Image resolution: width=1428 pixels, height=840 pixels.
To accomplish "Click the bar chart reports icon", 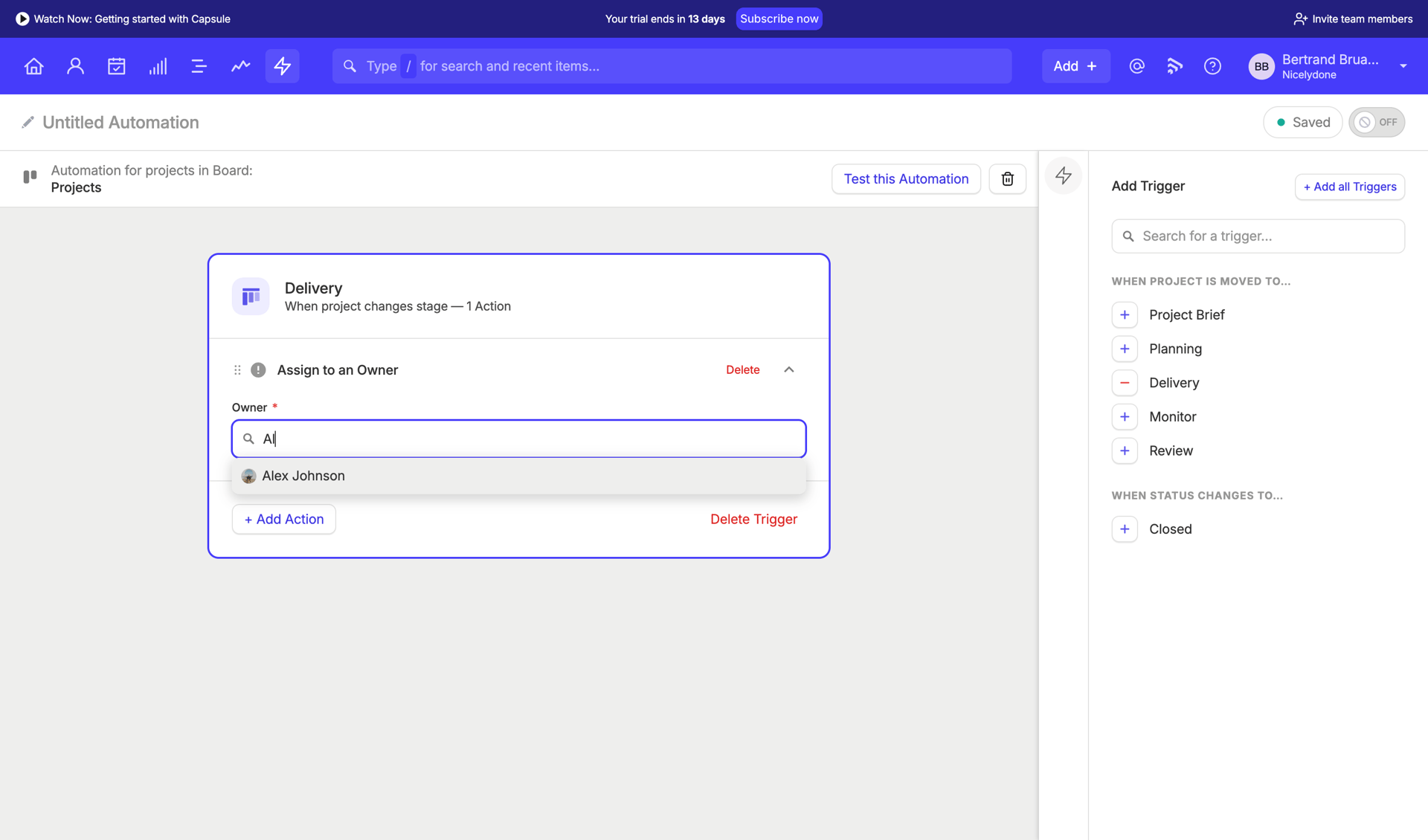I will [158, 65].
